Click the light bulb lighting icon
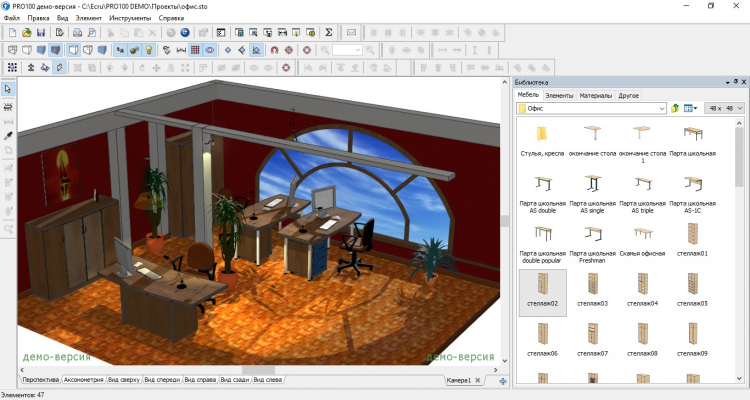 click(x=148, y=49)
